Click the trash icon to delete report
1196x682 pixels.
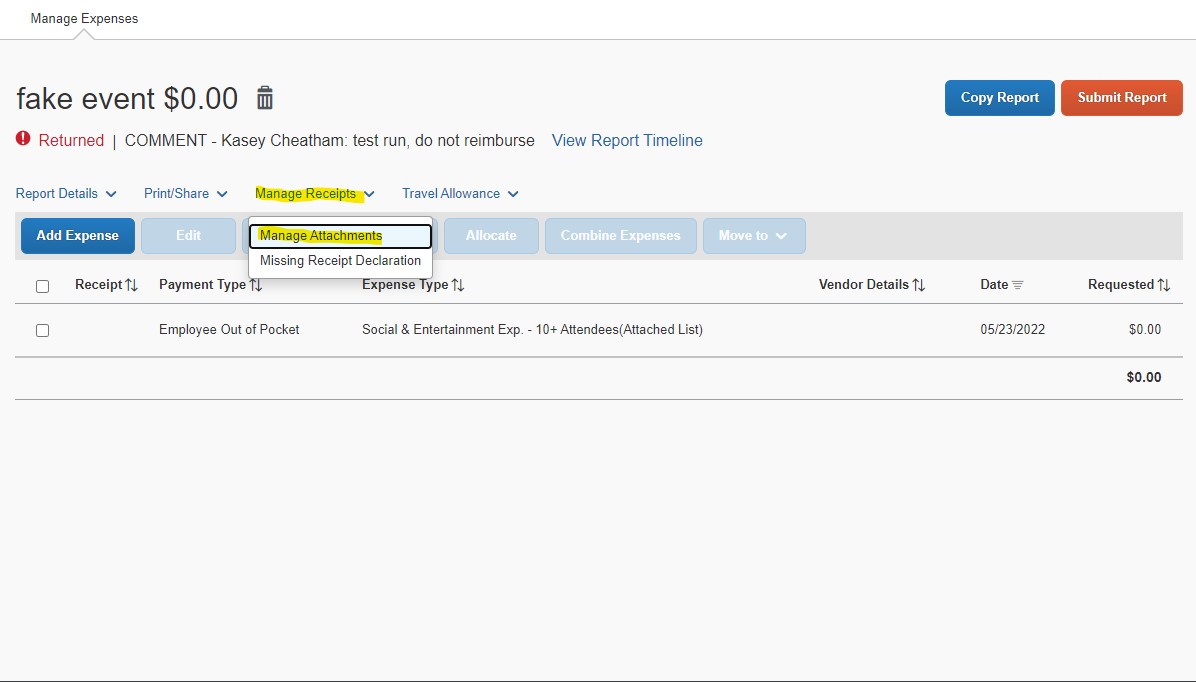264,98
